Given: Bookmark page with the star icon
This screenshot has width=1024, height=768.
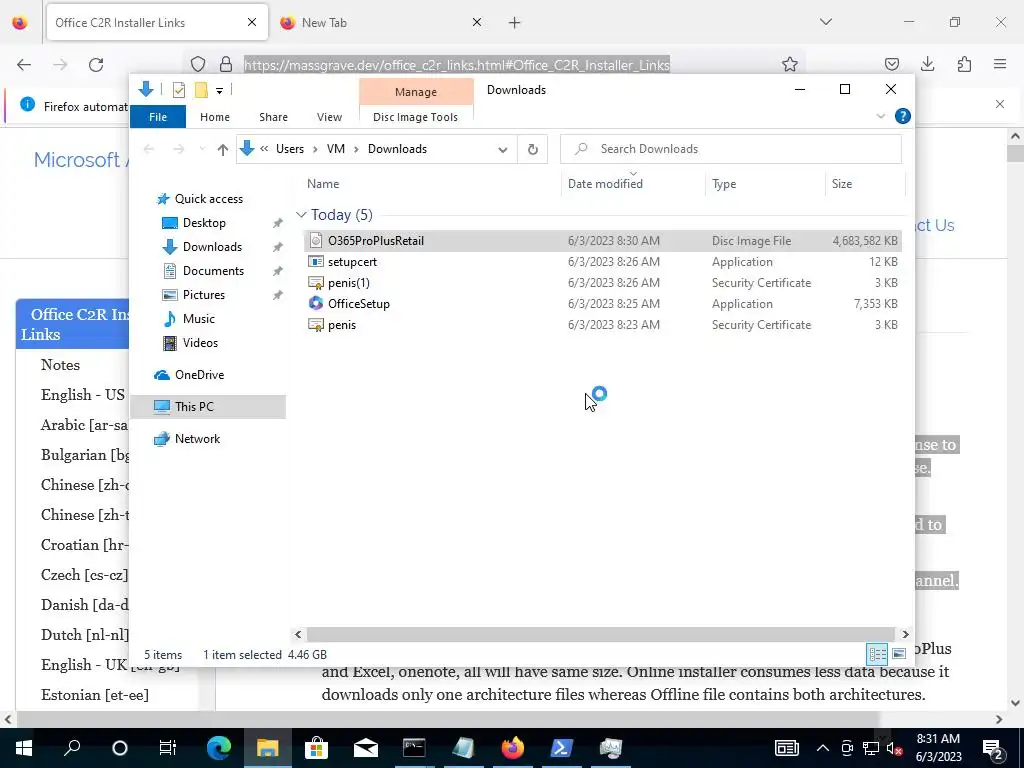Looking at the screenshot, I should [x=790, y=64].
